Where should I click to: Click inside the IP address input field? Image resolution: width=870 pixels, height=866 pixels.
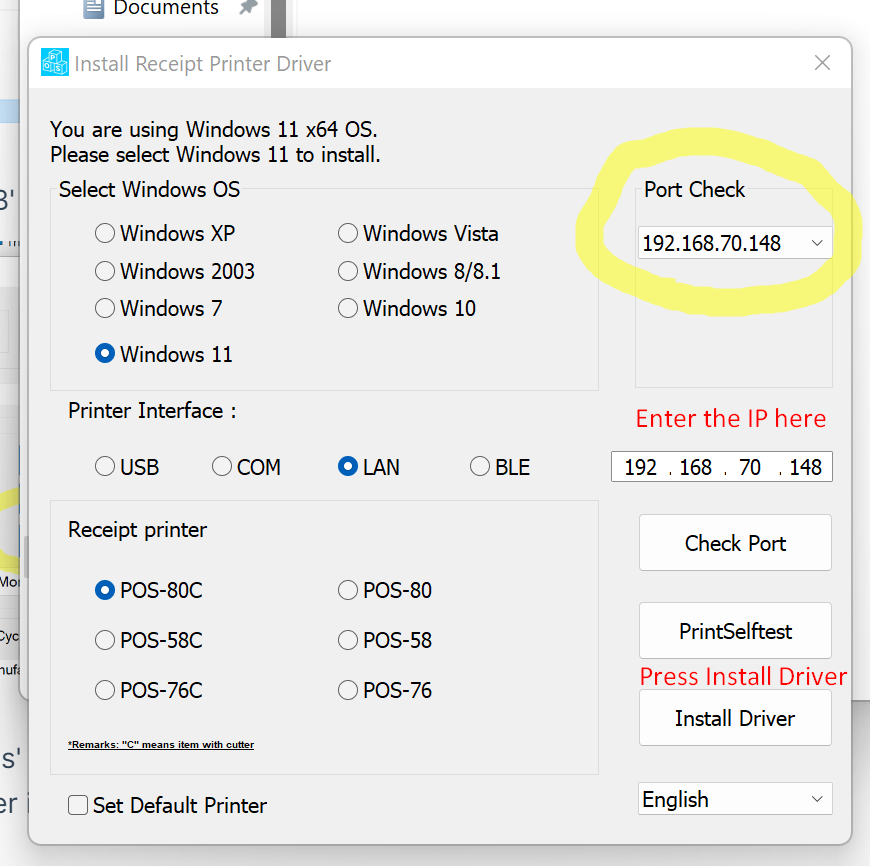click(720, 466)
